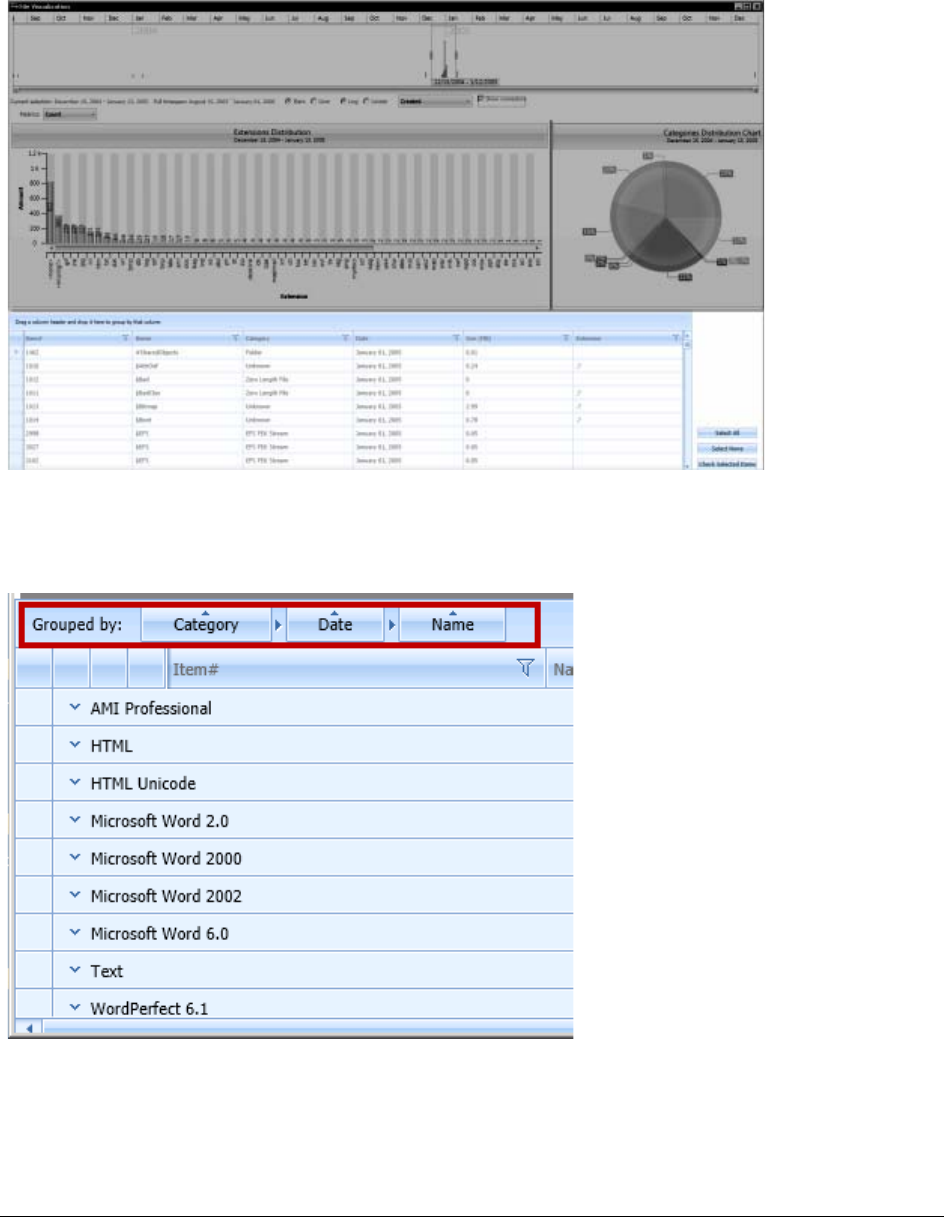The height and width of the screenshot is (1217, 944).
Task: Expand the Microsoft Word 6.0 group
Action: [74, 933]
